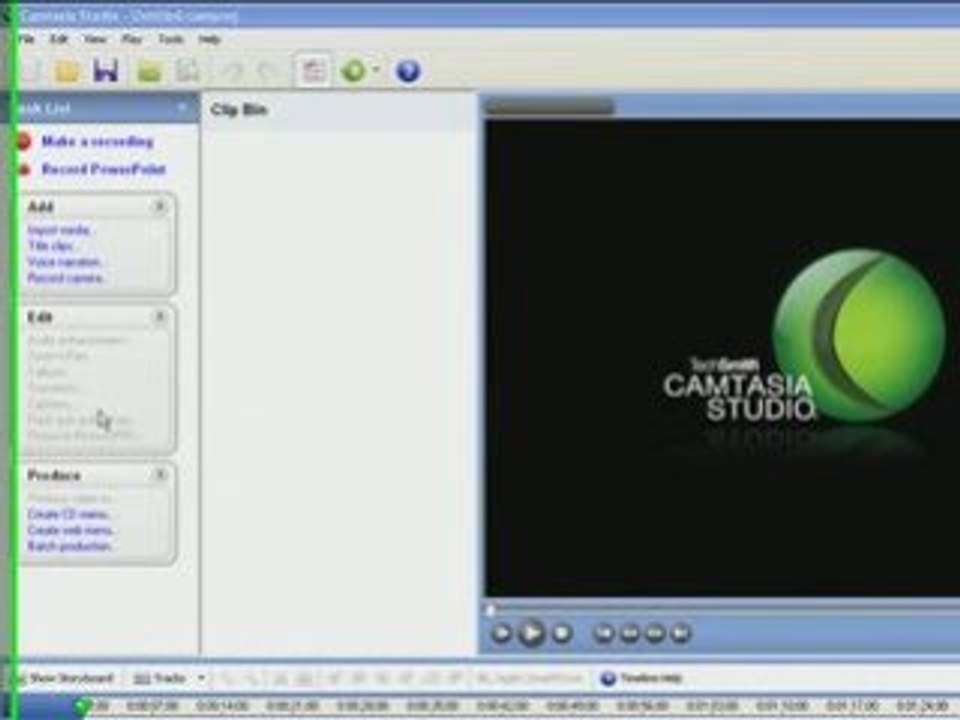Click grayed Zoom-n-Pan link
Screen dimensions: 960x720
(59, 356)
